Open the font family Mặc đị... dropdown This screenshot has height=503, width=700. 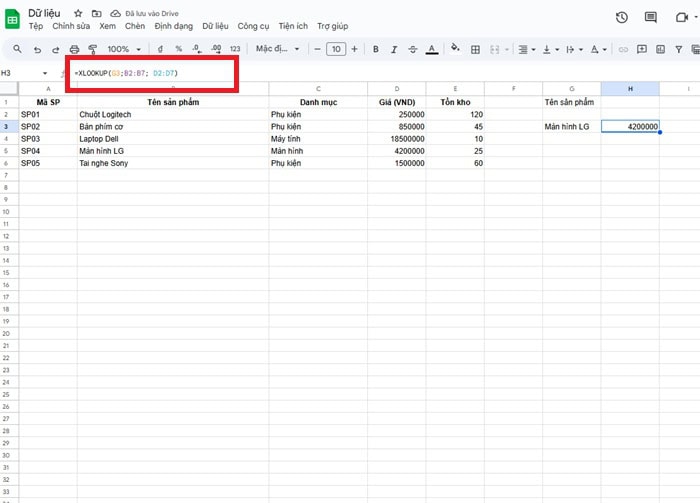tap(277, 49)
